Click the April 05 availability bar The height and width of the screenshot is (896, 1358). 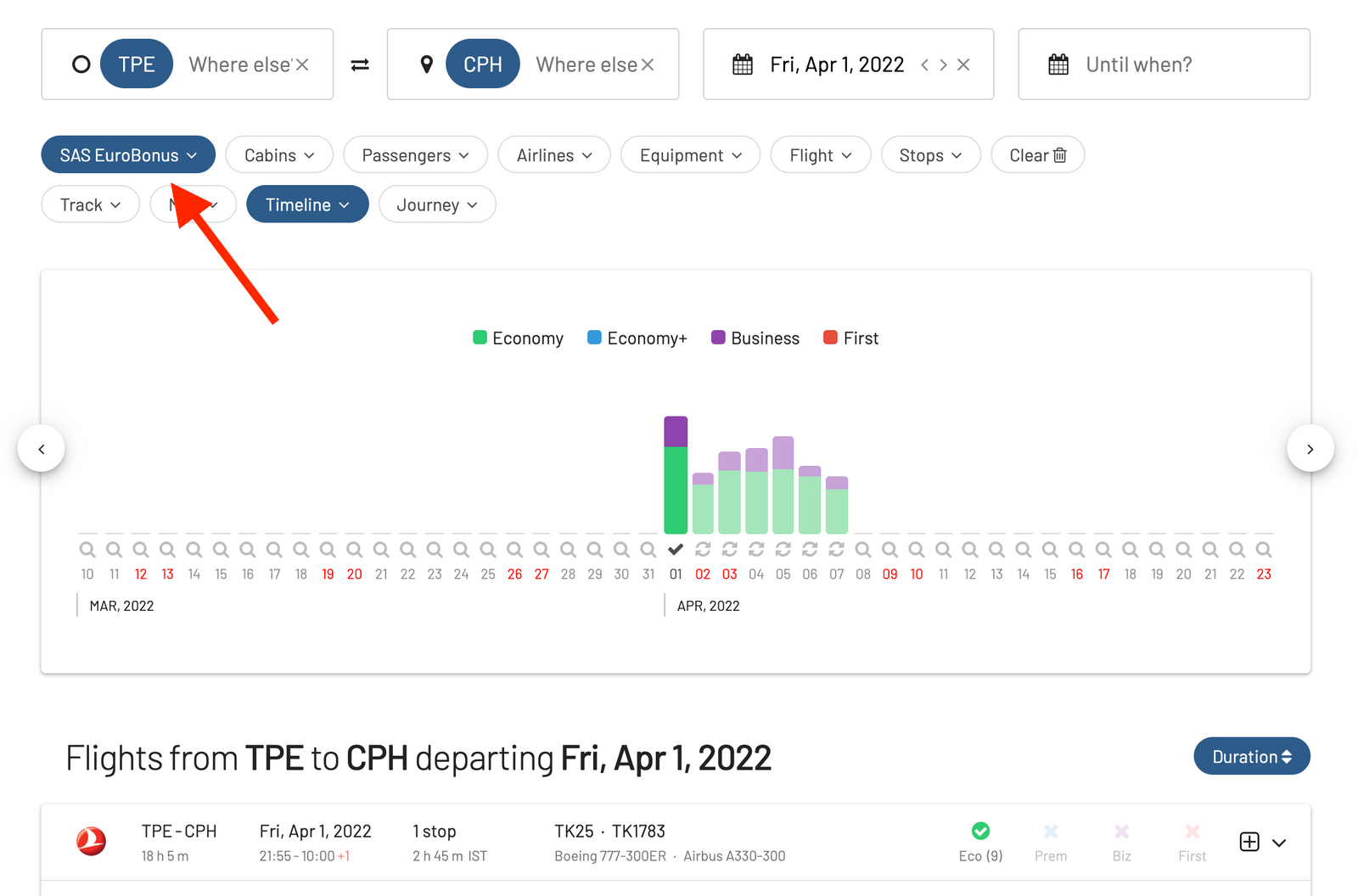click(783, 485)
